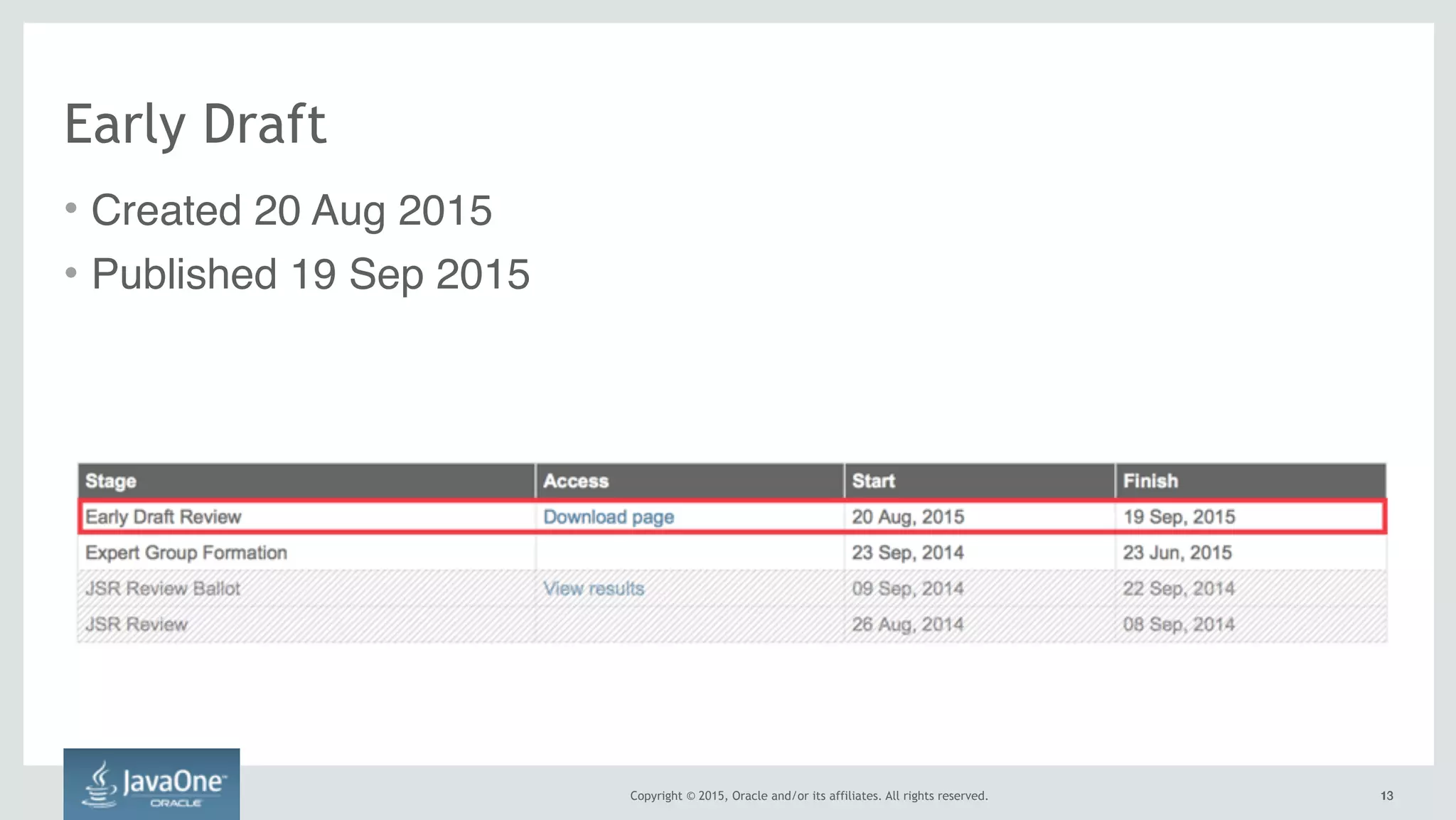Click the Published 19 Sep 2015 bullet
Viewport: 1456px width, 820px height.
click(x=310, y=275)
